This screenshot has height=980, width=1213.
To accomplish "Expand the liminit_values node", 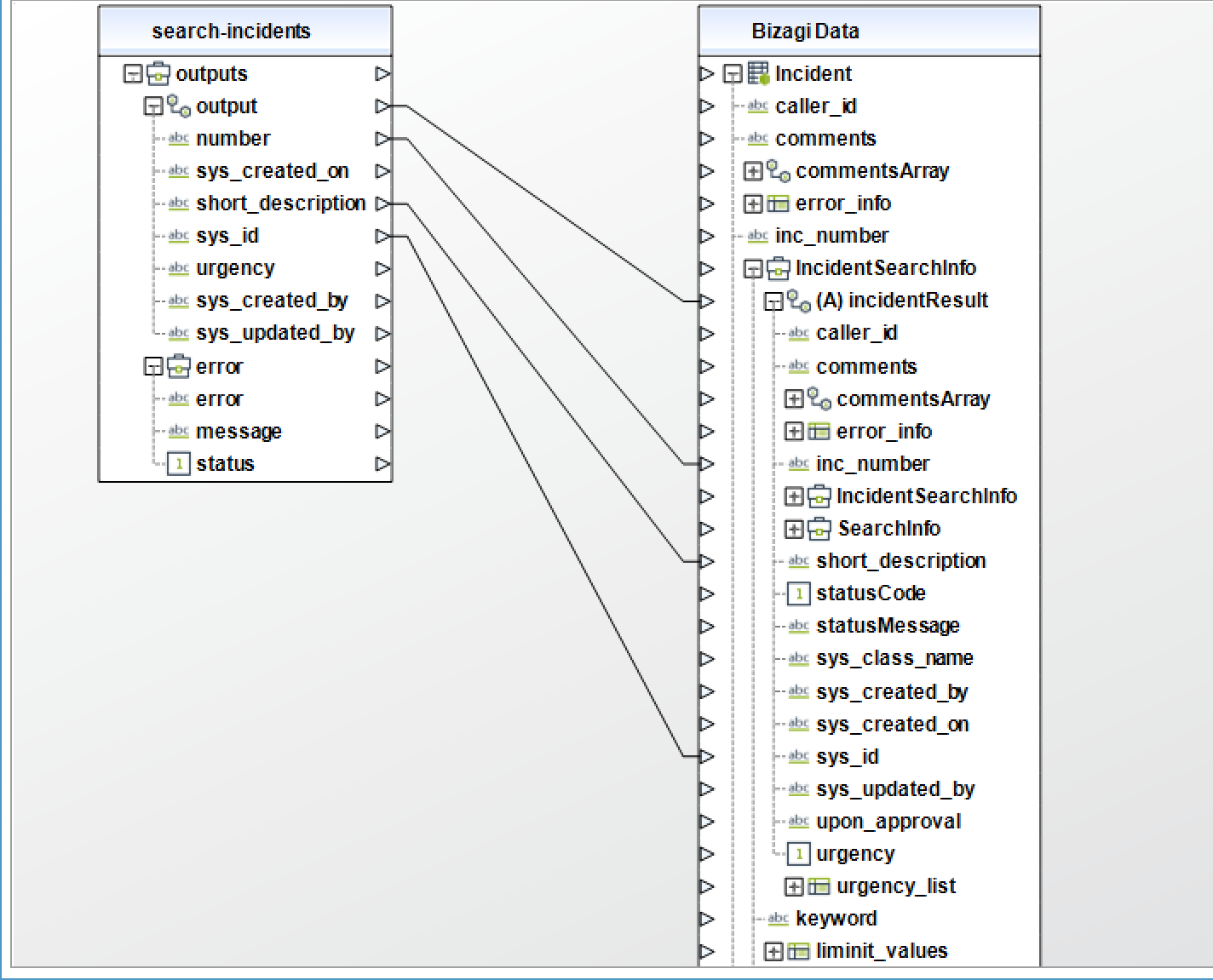I will tap(773, 951).
